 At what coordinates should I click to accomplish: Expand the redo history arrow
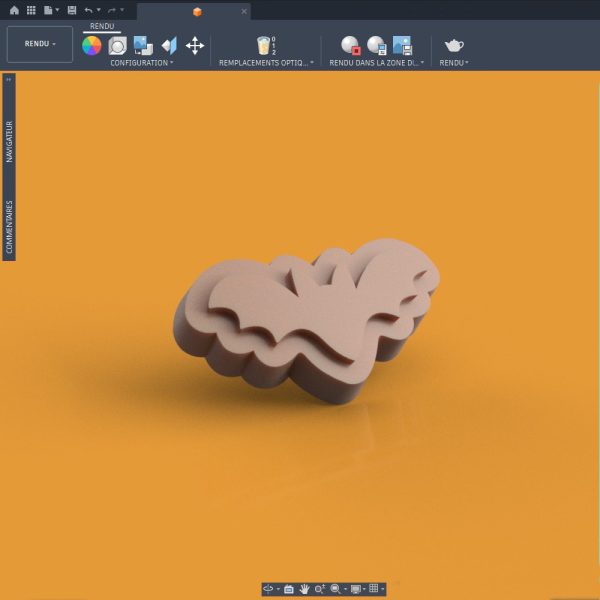click(122, 10)
